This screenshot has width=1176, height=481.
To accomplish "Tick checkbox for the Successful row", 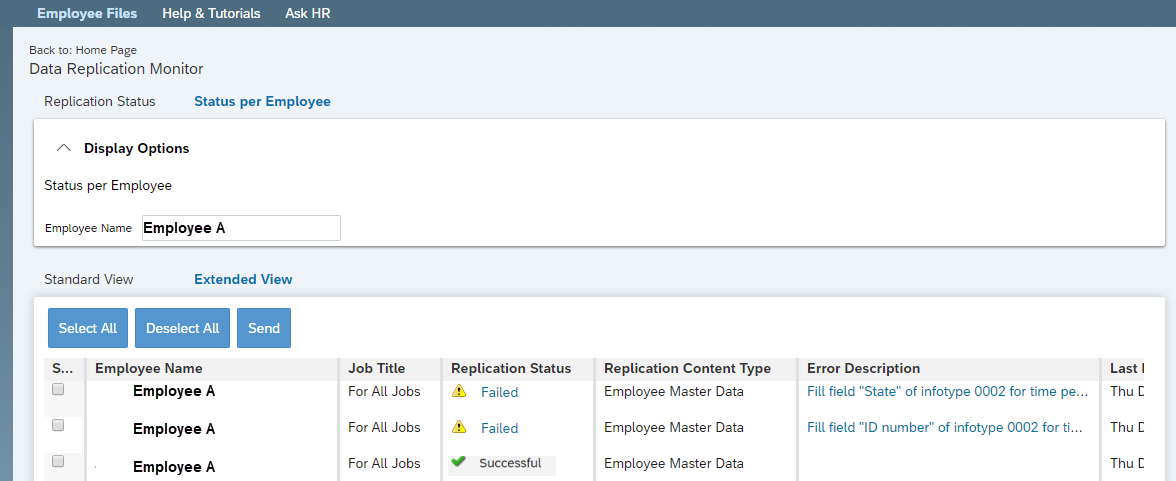I will pos(58,461).
